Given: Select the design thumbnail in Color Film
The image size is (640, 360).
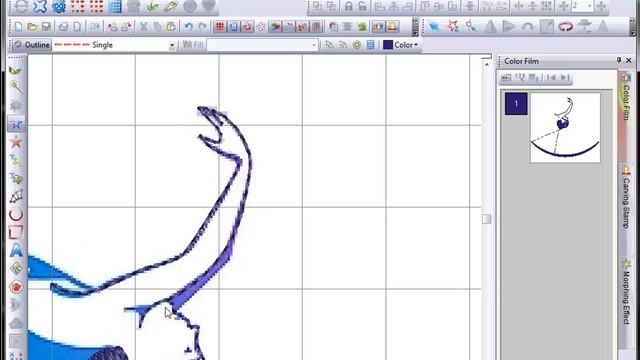Looking at the screenshot, I should click(x=565, y=128).
